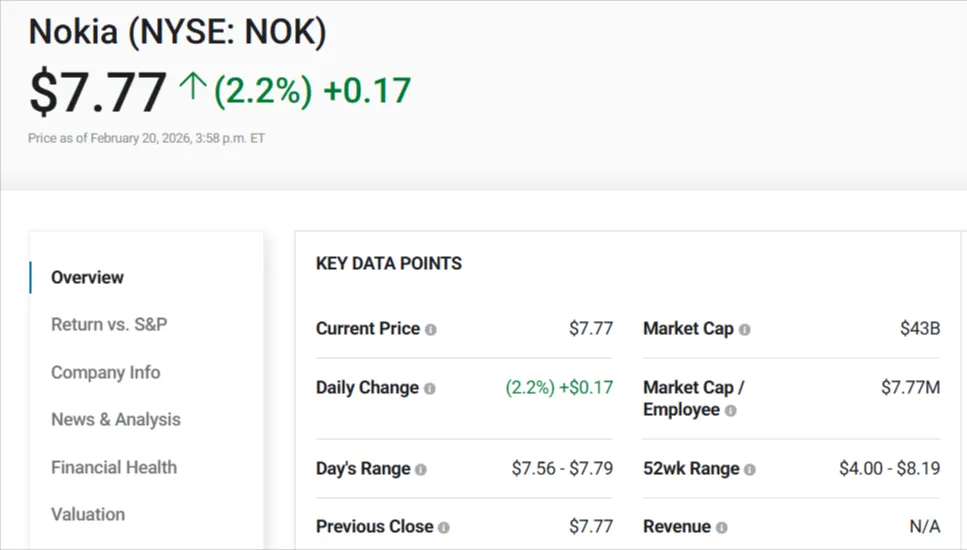Click info icon next to Day's Range

(421, 469)
